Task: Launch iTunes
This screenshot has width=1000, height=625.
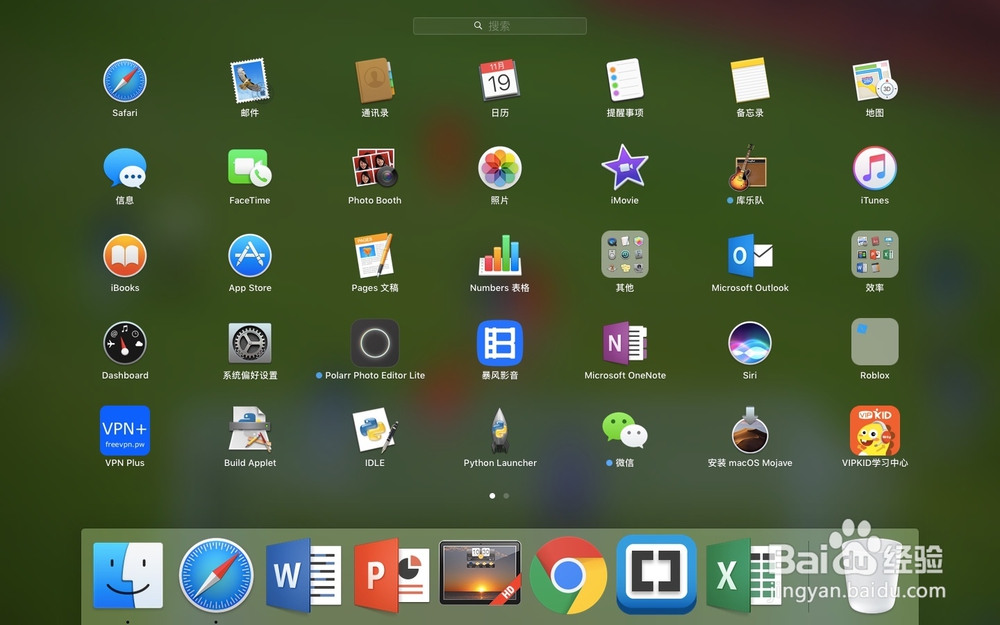Action: tap(874, 168)
